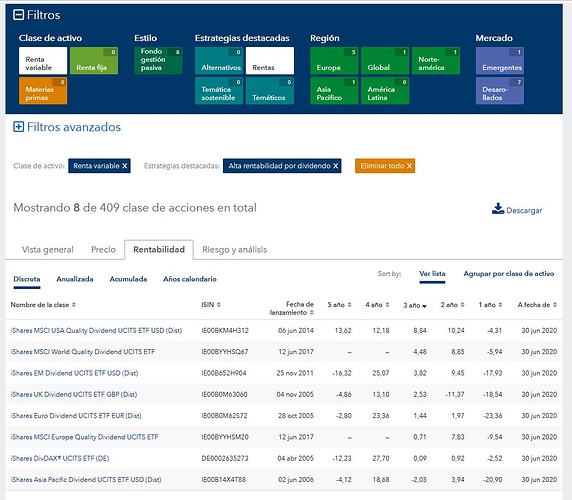Click the 27,70 four-year return value

click(381, 458)
